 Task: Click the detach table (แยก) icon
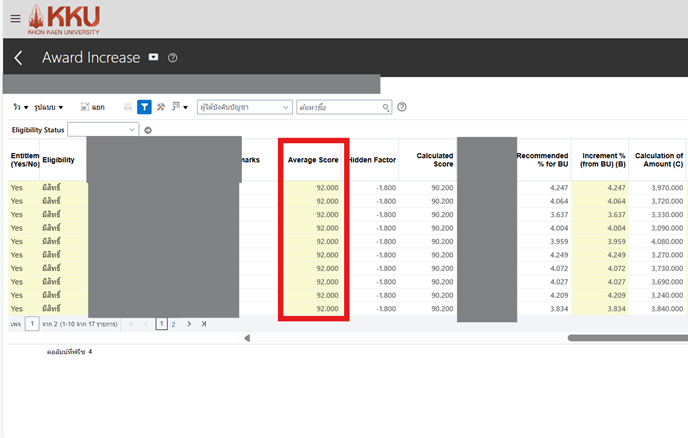[92, 107]
